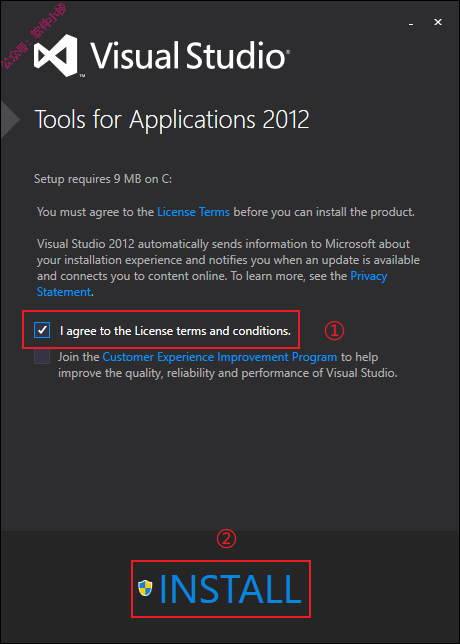Enable the Customer Experience Improvement Program checkbox
The width and height of the screenshot is (460, 644).
[42, 356]
